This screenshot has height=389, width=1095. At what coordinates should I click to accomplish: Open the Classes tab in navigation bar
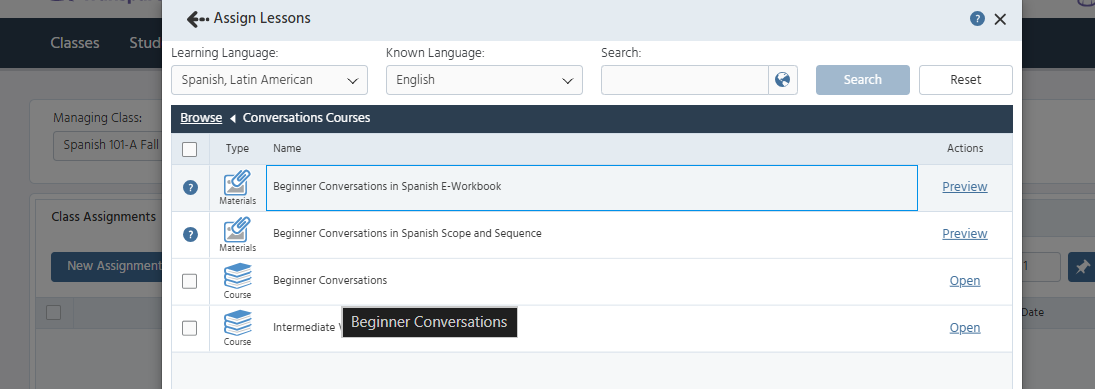[75, 43]
